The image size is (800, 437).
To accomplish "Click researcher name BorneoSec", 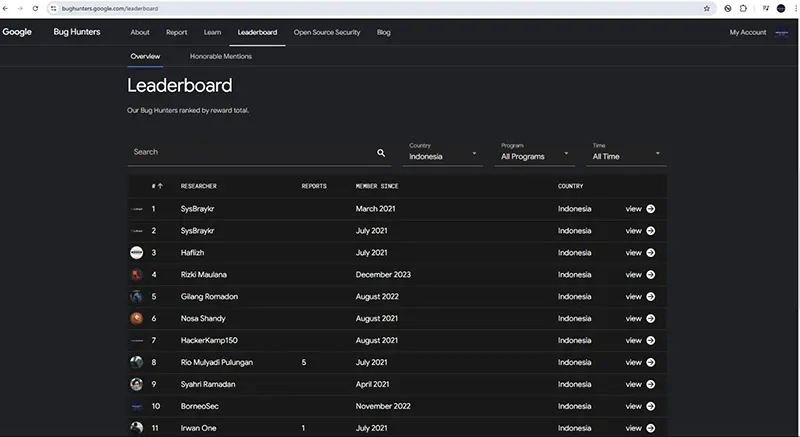I will [199, 406].
